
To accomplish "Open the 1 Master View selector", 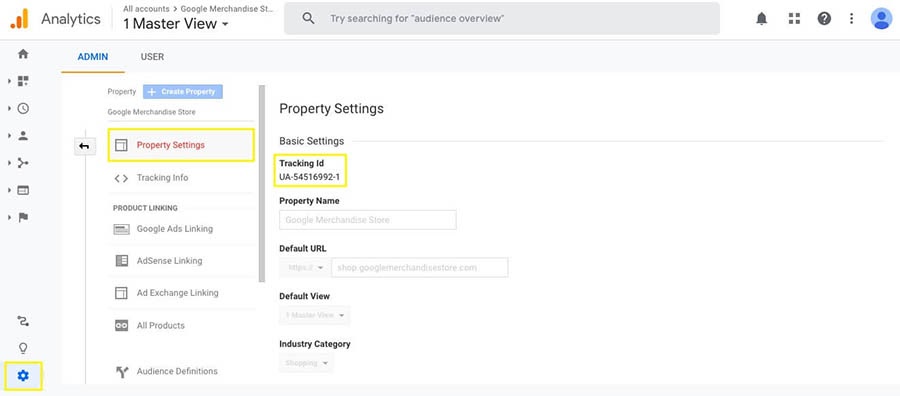I will click(176, 24).
